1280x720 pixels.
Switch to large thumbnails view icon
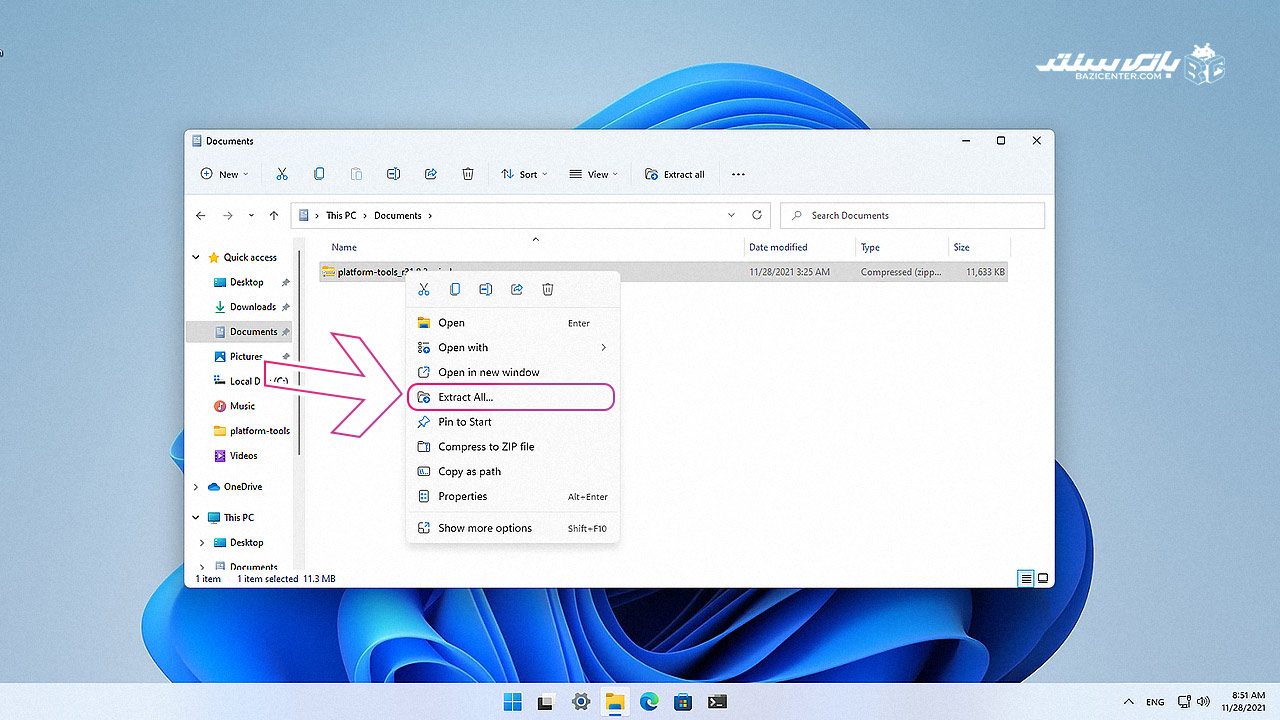1043,578
